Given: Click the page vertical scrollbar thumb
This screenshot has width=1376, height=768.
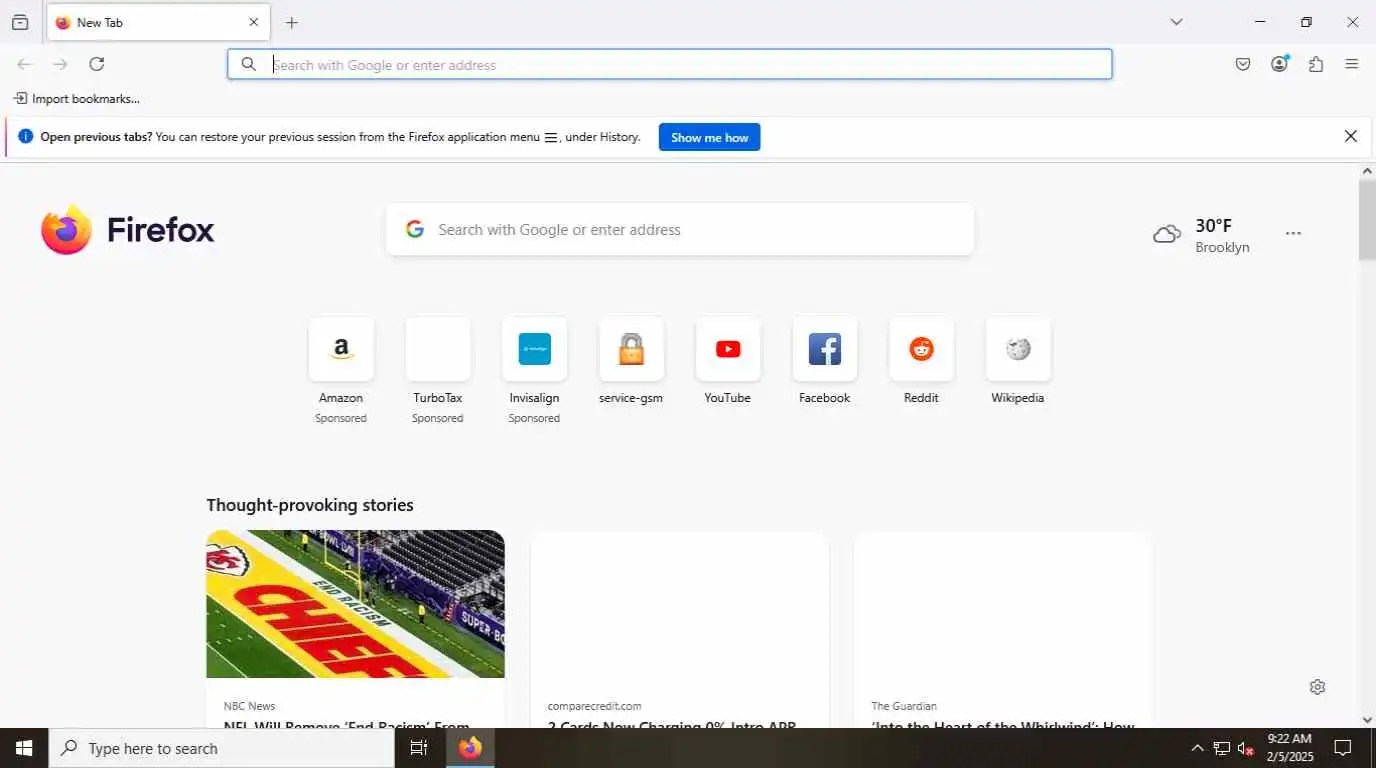Looking at the screenshot, I should coord(1367,220).
